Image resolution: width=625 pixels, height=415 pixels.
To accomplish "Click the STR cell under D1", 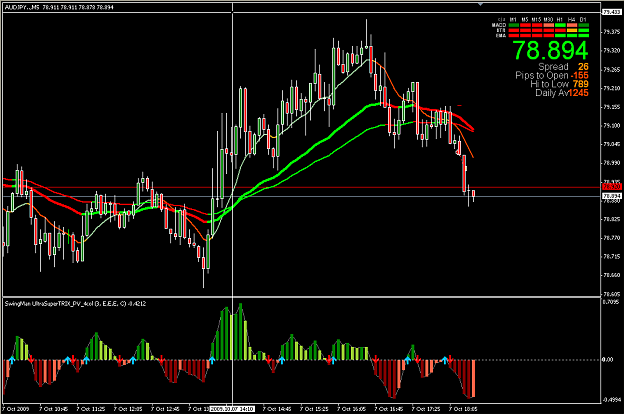I will 584,30.
